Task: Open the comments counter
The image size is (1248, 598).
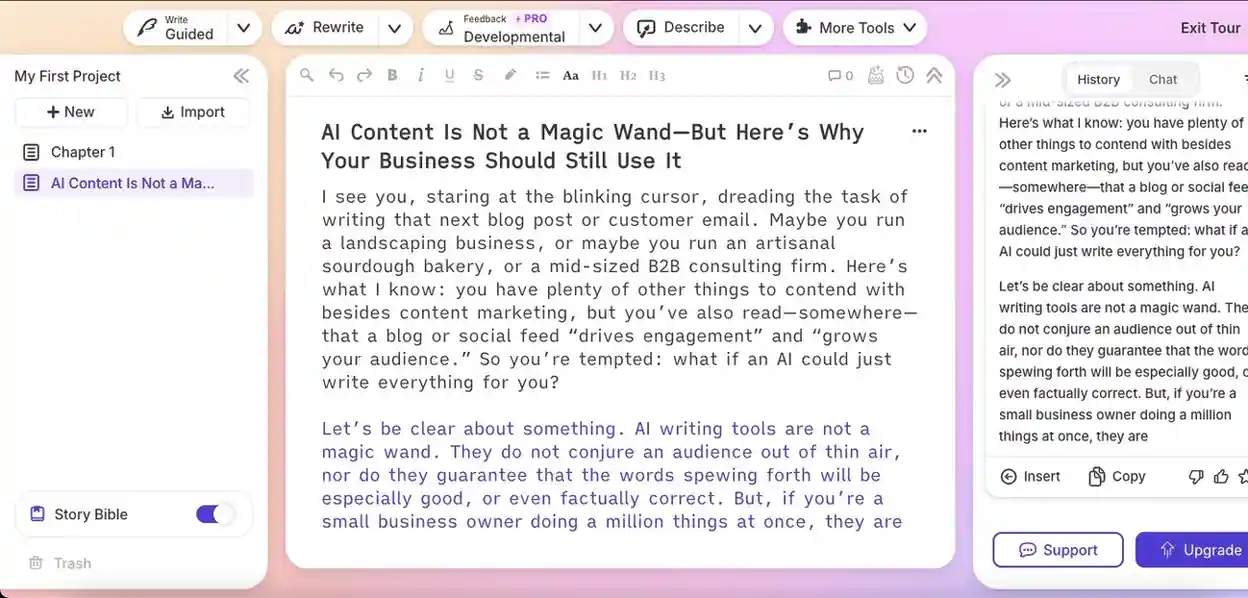Action: [x=840, y=75]
